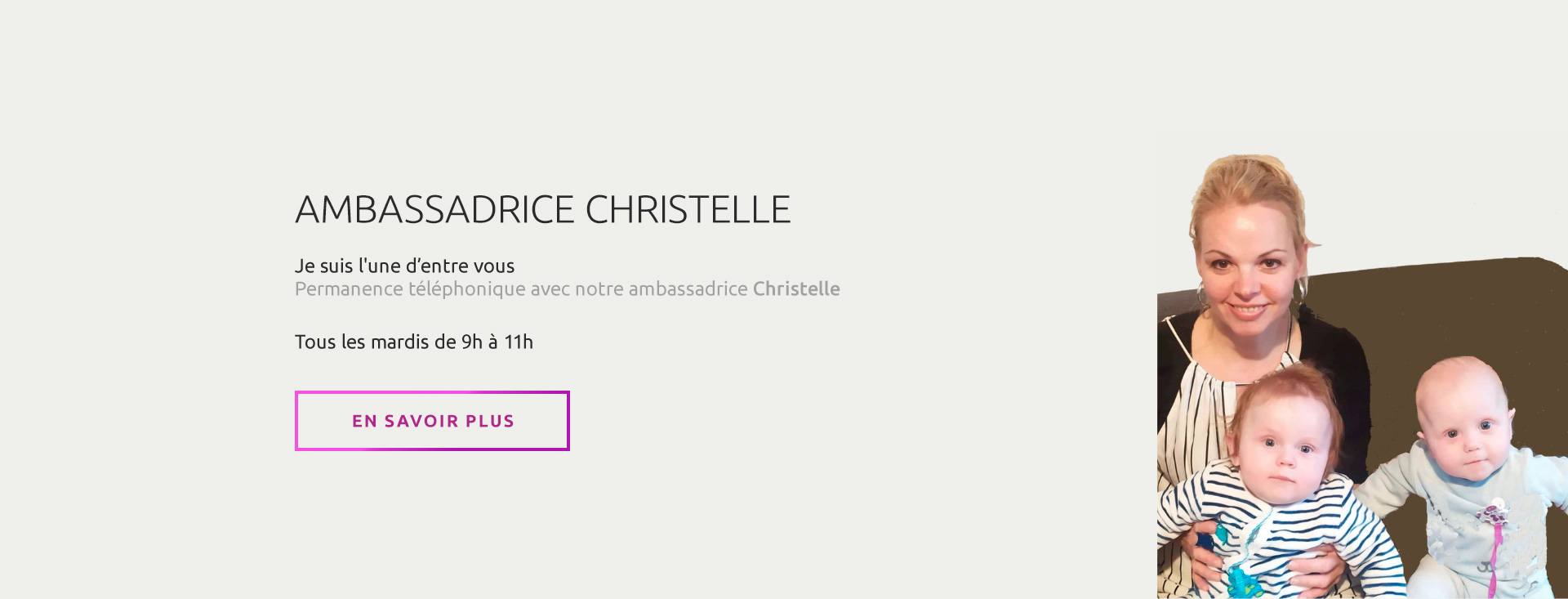
Task: Click the EN SAVOIR PLUS button
Action: point(432,421)
